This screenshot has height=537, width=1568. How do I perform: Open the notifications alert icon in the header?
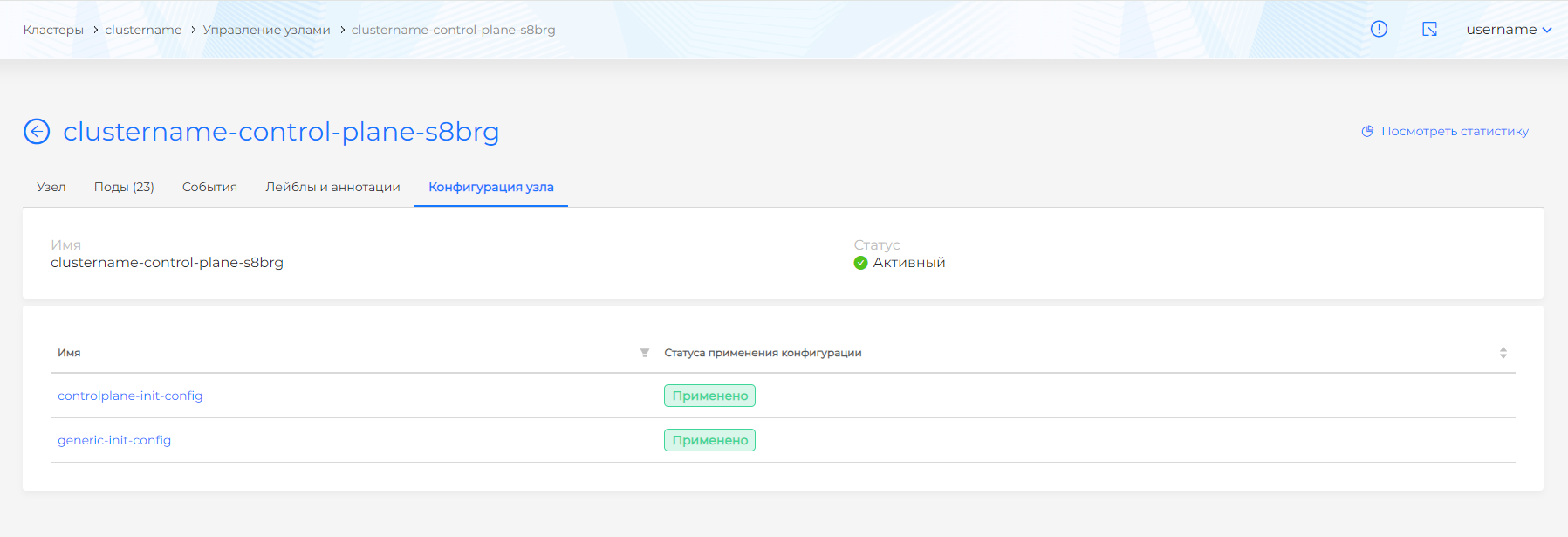1379,29
